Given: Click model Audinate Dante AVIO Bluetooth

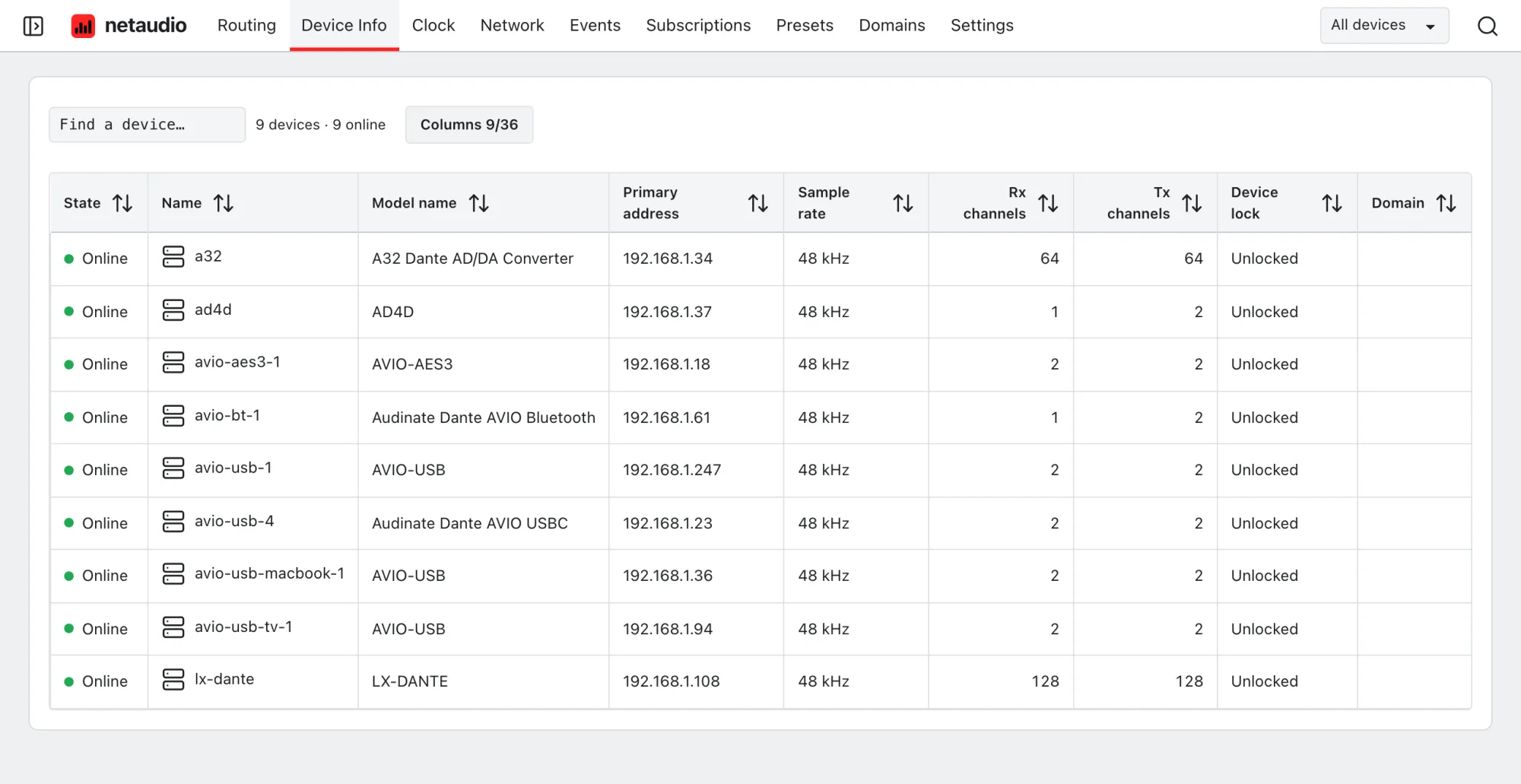Looking at the screenshot, I should point(484,417).
